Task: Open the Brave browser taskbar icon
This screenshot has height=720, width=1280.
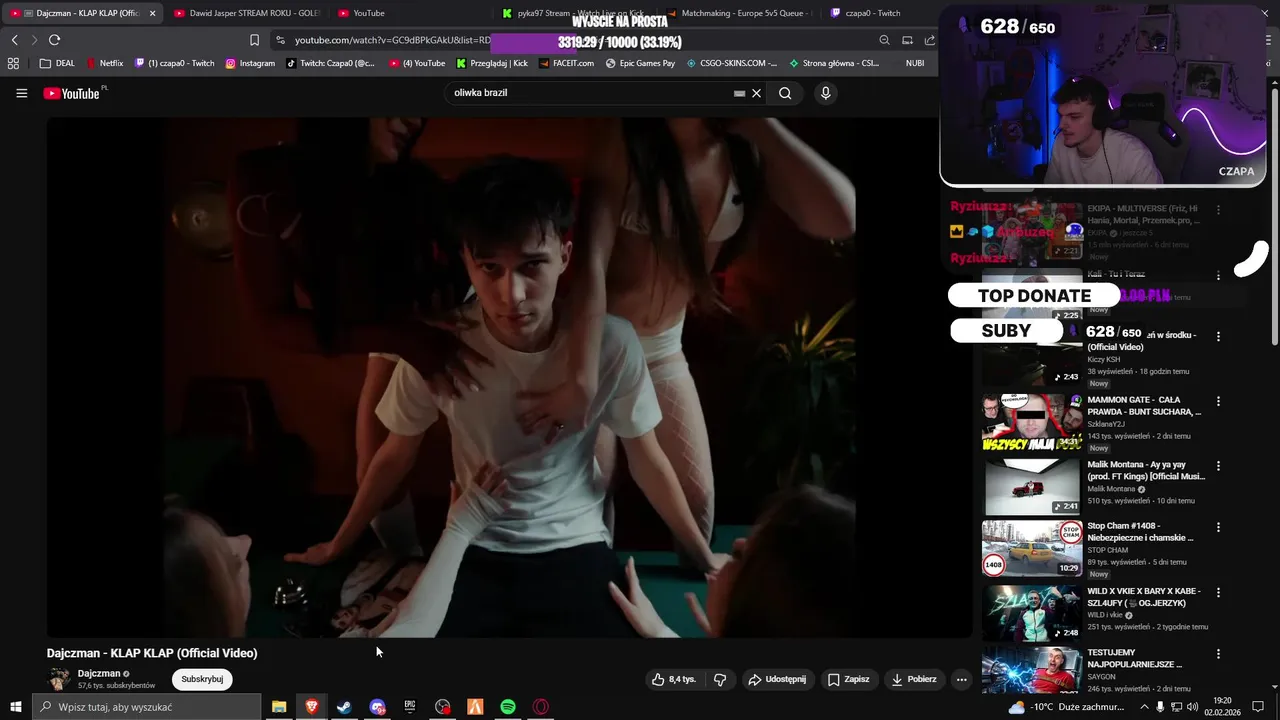Action: point(311,707)
